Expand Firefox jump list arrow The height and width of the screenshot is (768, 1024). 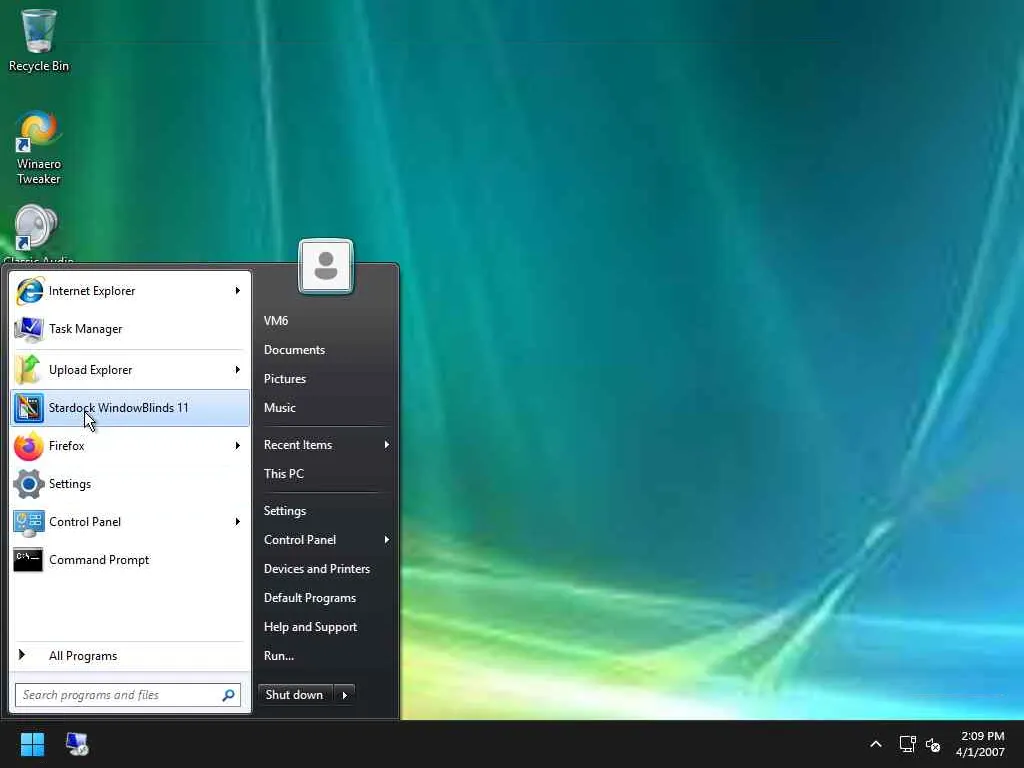click(x=238, y=446)
